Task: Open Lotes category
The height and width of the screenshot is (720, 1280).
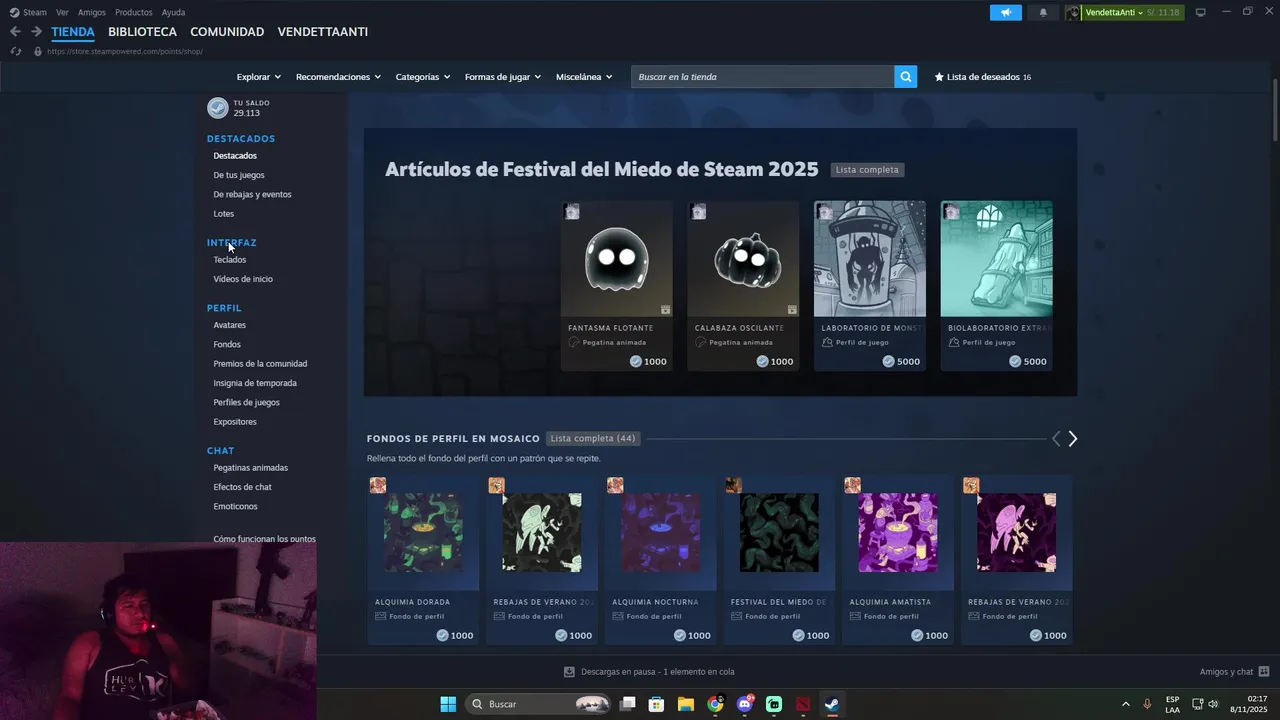Action: [223, 214]
